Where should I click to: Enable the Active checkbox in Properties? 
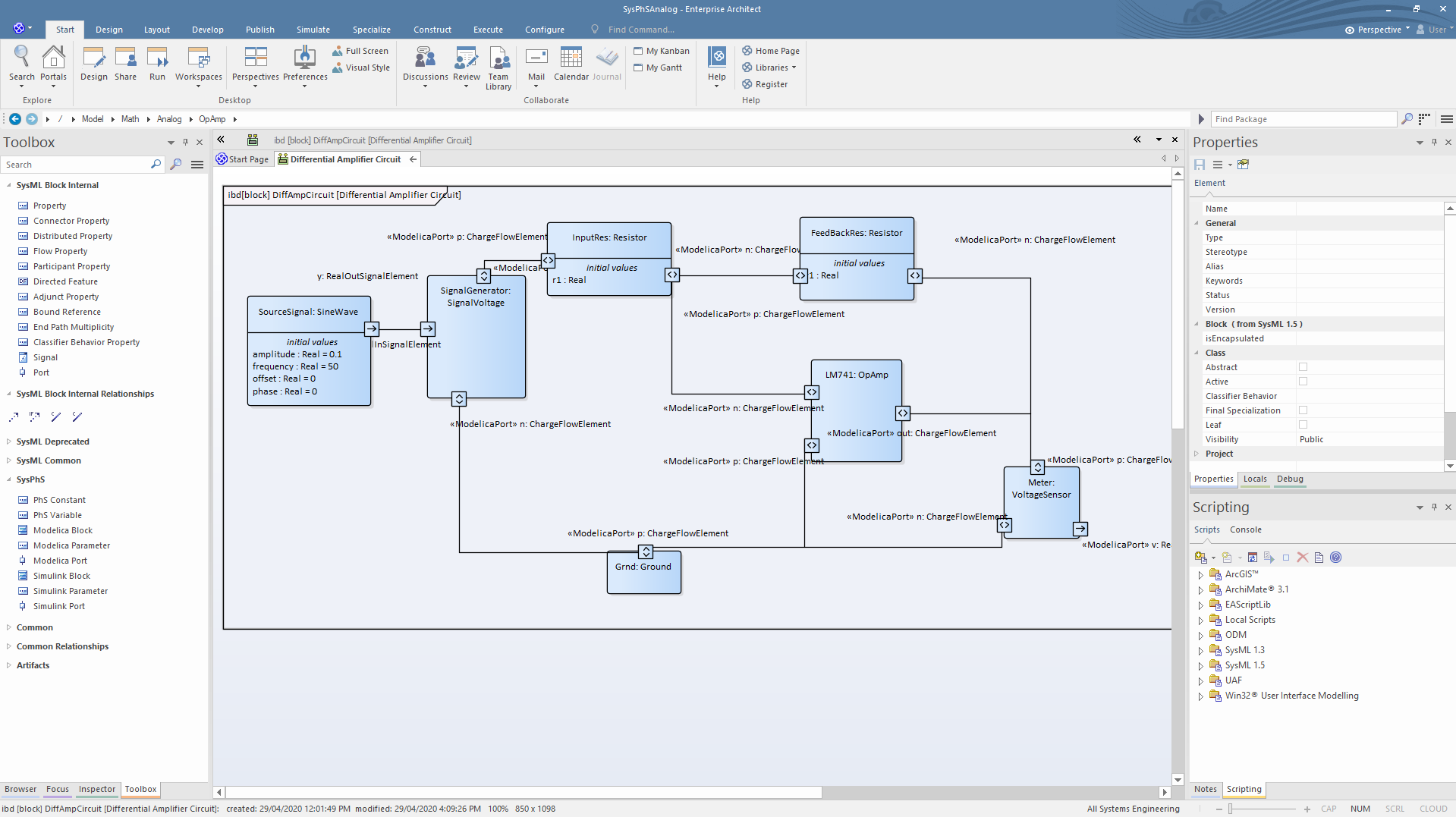coord(1303,382)
